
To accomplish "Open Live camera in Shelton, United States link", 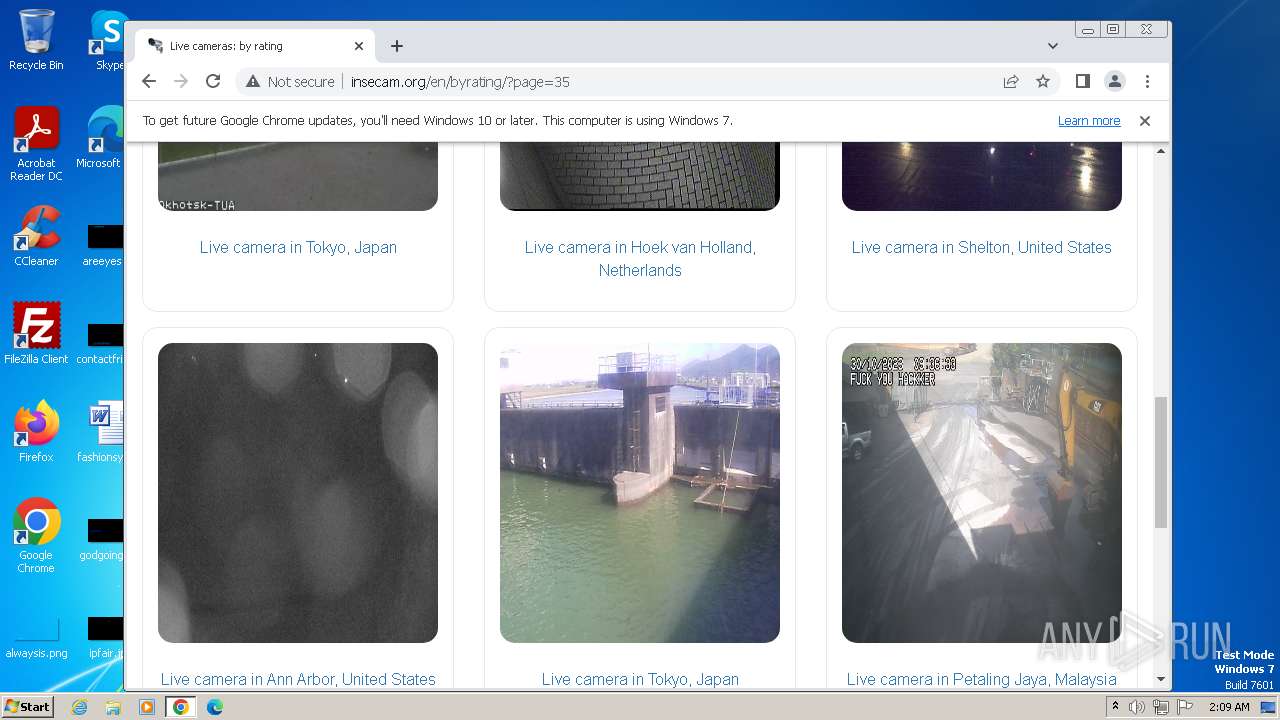I will pyautogui.click(x=982, y=247).
